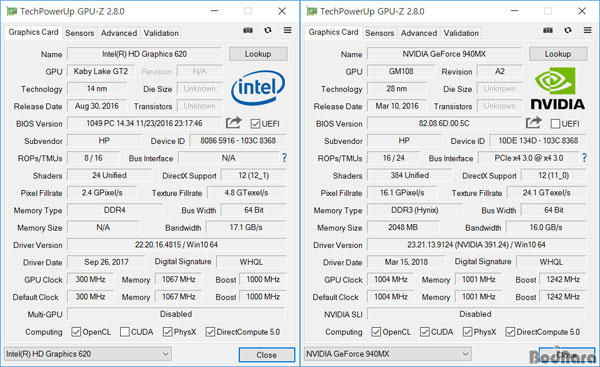Open the NVIDIA GeForce 940MX GPU dropdown
This screenshot has width=600, height=367.
coord(388,354)
